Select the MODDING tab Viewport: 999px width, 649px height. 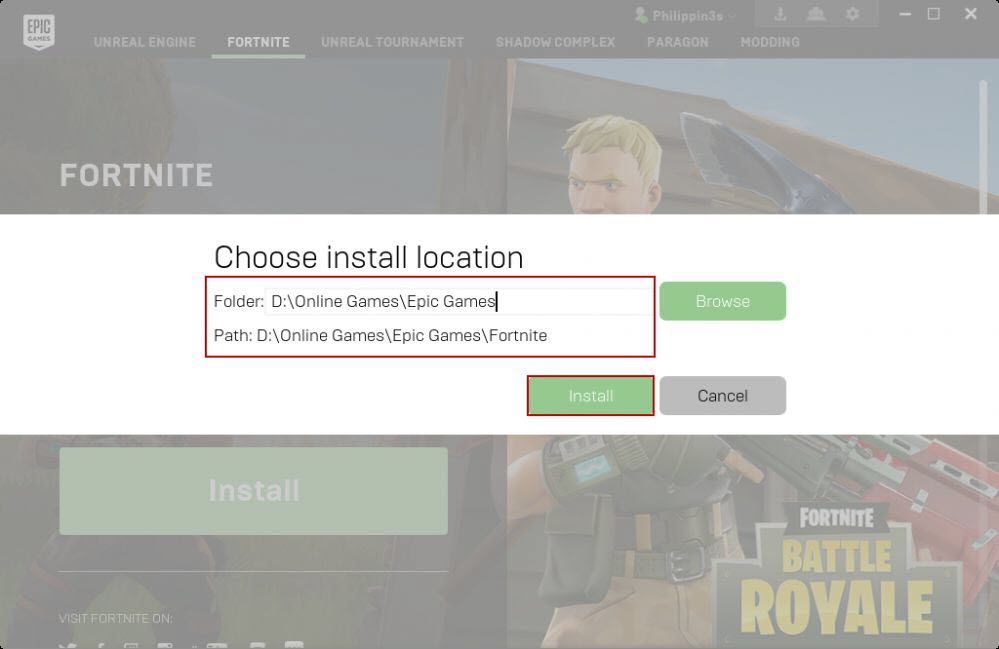[x=770, y=42]
